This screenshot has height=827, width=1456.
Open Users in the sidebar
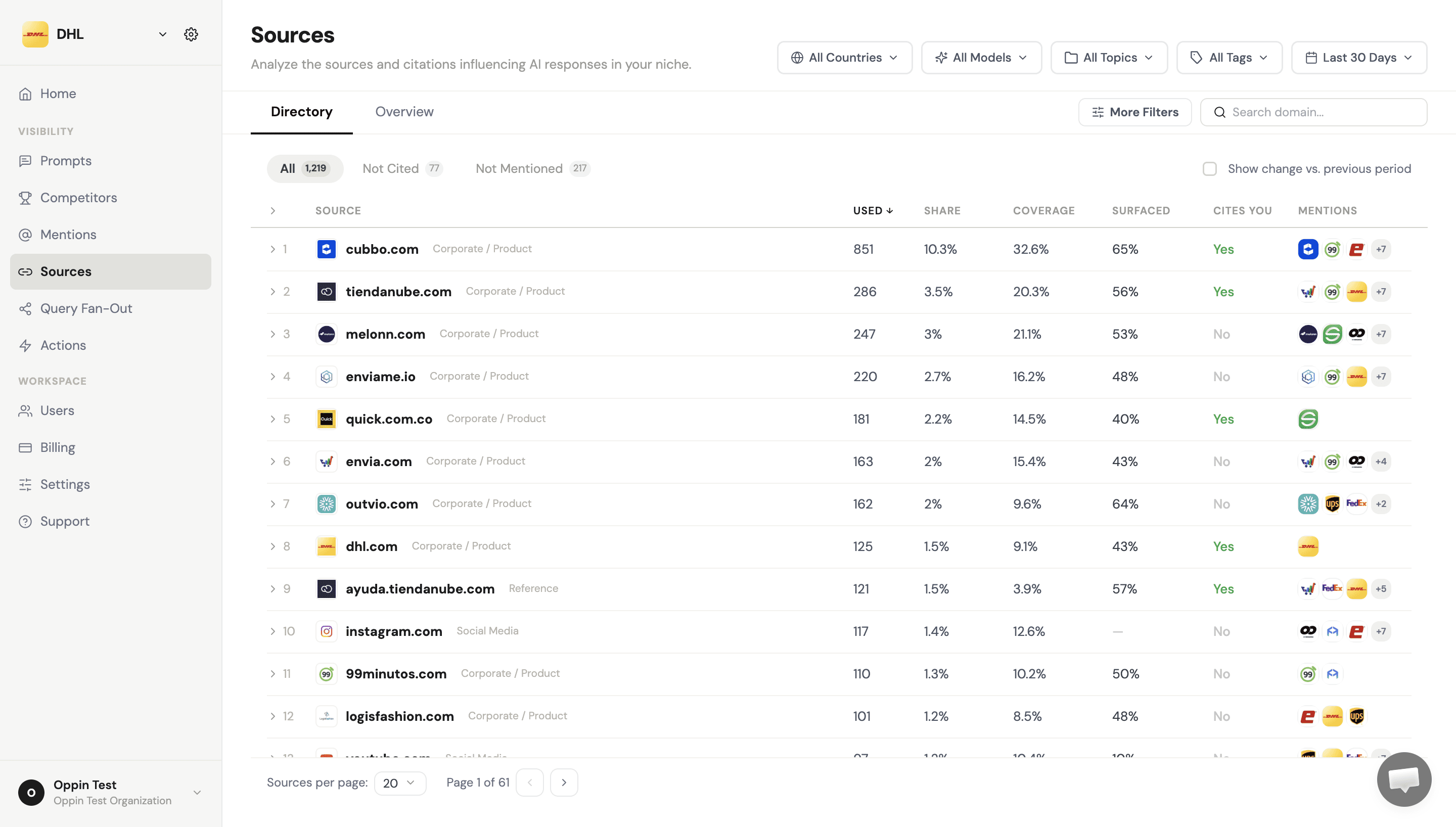tap(110, 410)
